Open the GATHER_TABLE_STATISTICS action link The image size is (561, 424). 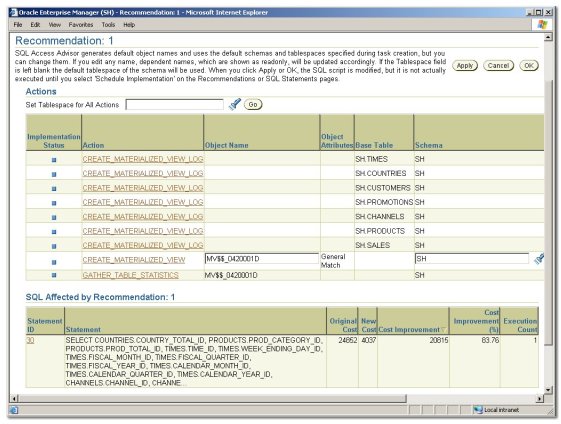(x=130, y=275)
